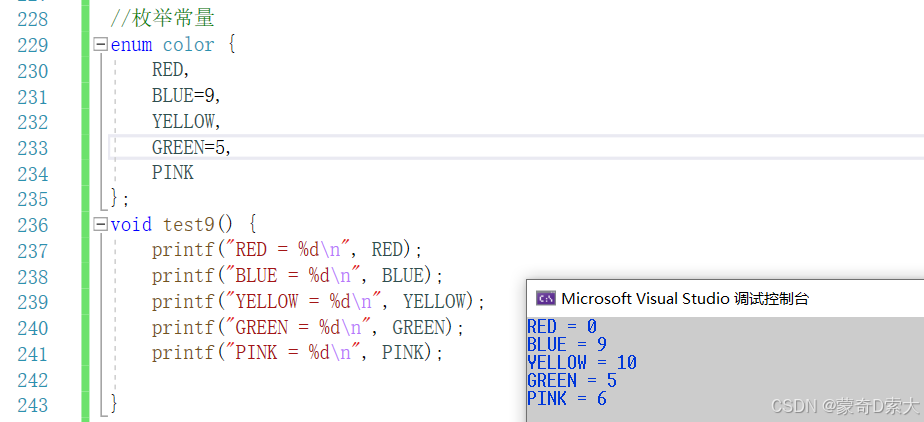Click the printf PINK statement
This screenshot has width=924, height=422.
297,353
